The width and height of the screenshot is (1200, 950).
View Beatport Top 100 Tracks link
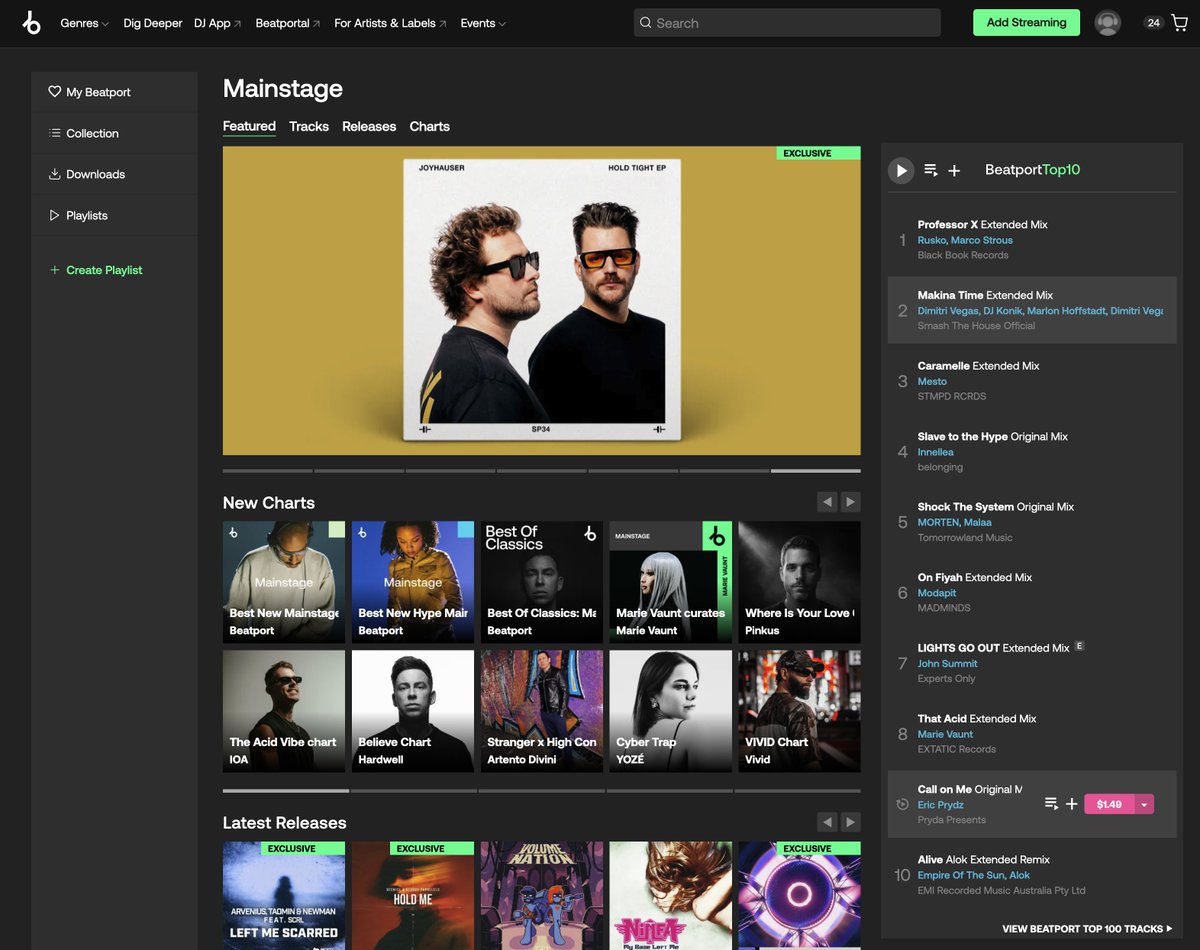click(1087, 929)
